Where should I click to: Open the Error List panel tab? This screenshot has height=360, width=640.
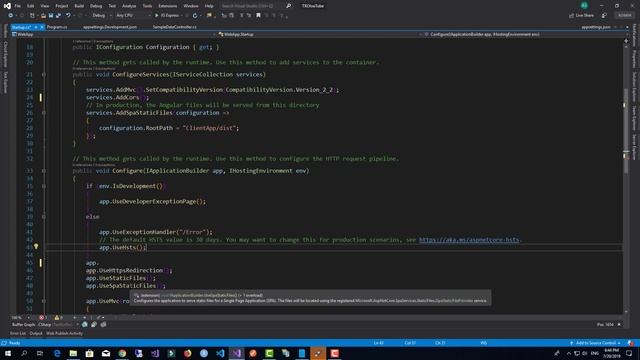click(18, 333)
